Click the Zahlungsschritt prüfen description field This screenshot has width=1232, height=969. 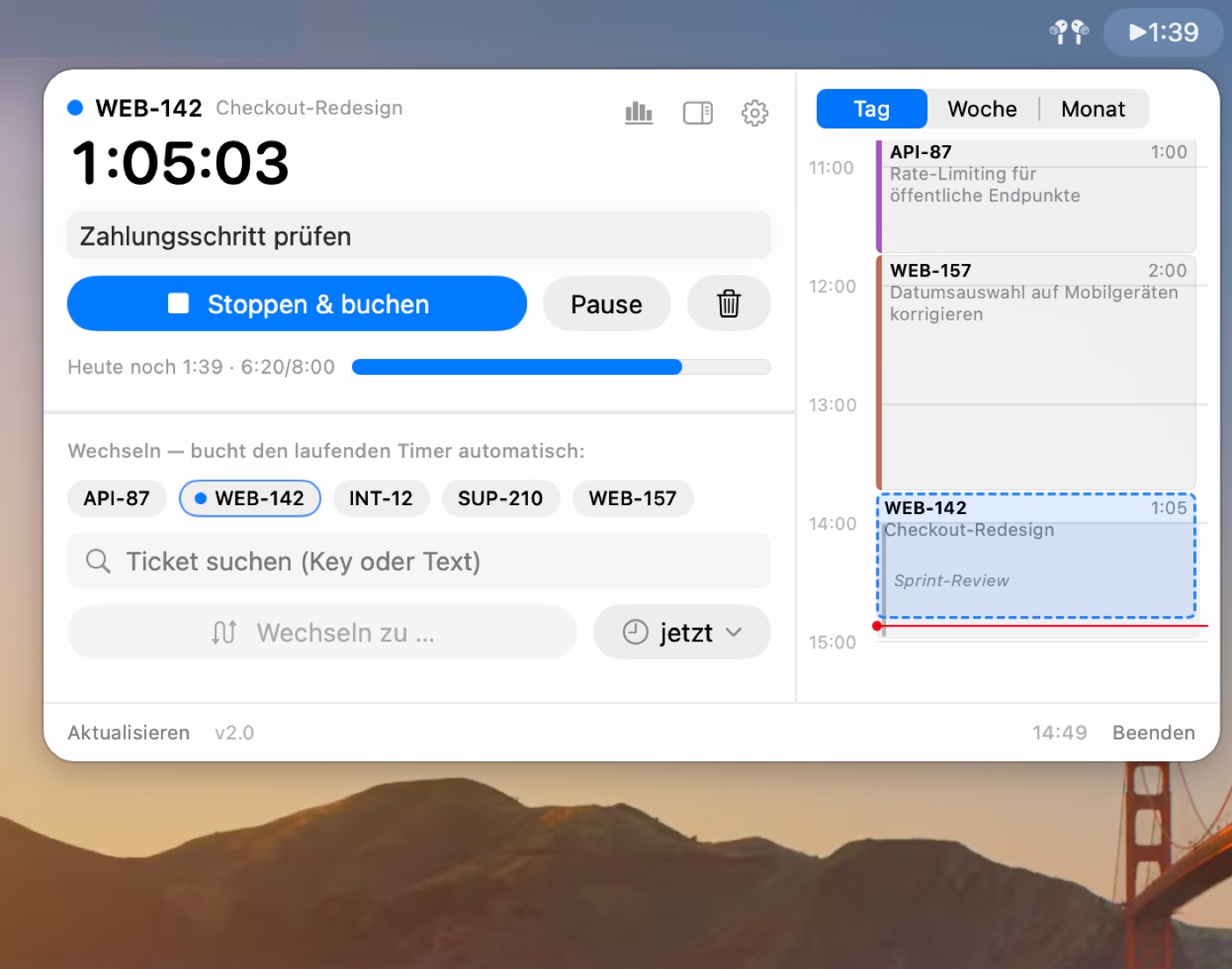tap(419, 236)
